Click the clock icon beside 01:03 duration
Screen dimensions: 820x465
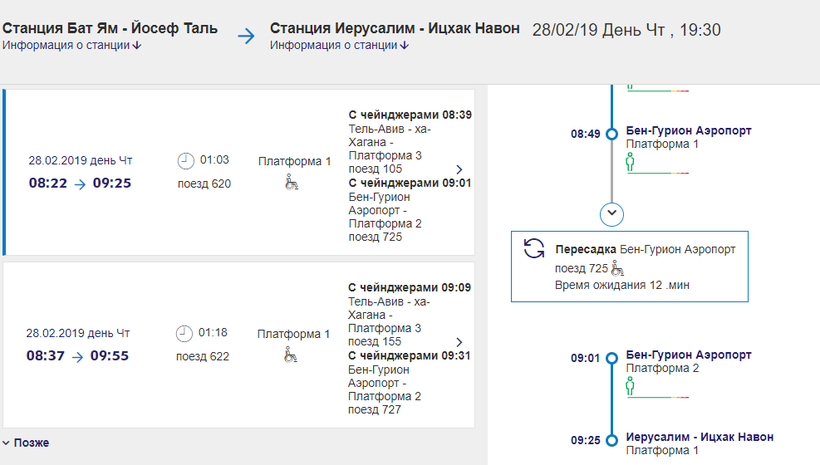pos(185,160)
